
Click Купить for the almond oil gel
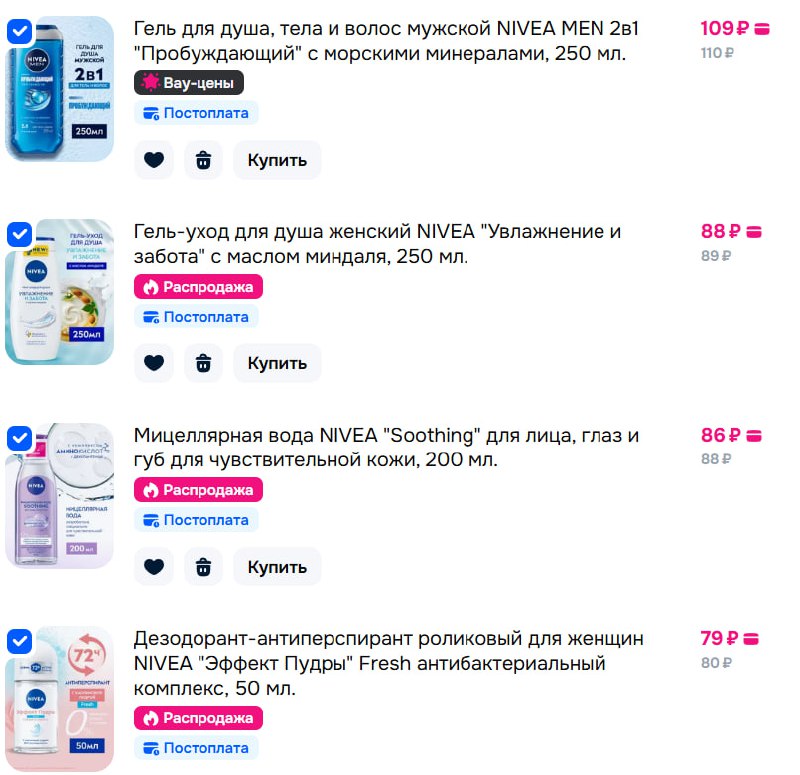click(x=277, y=363)
